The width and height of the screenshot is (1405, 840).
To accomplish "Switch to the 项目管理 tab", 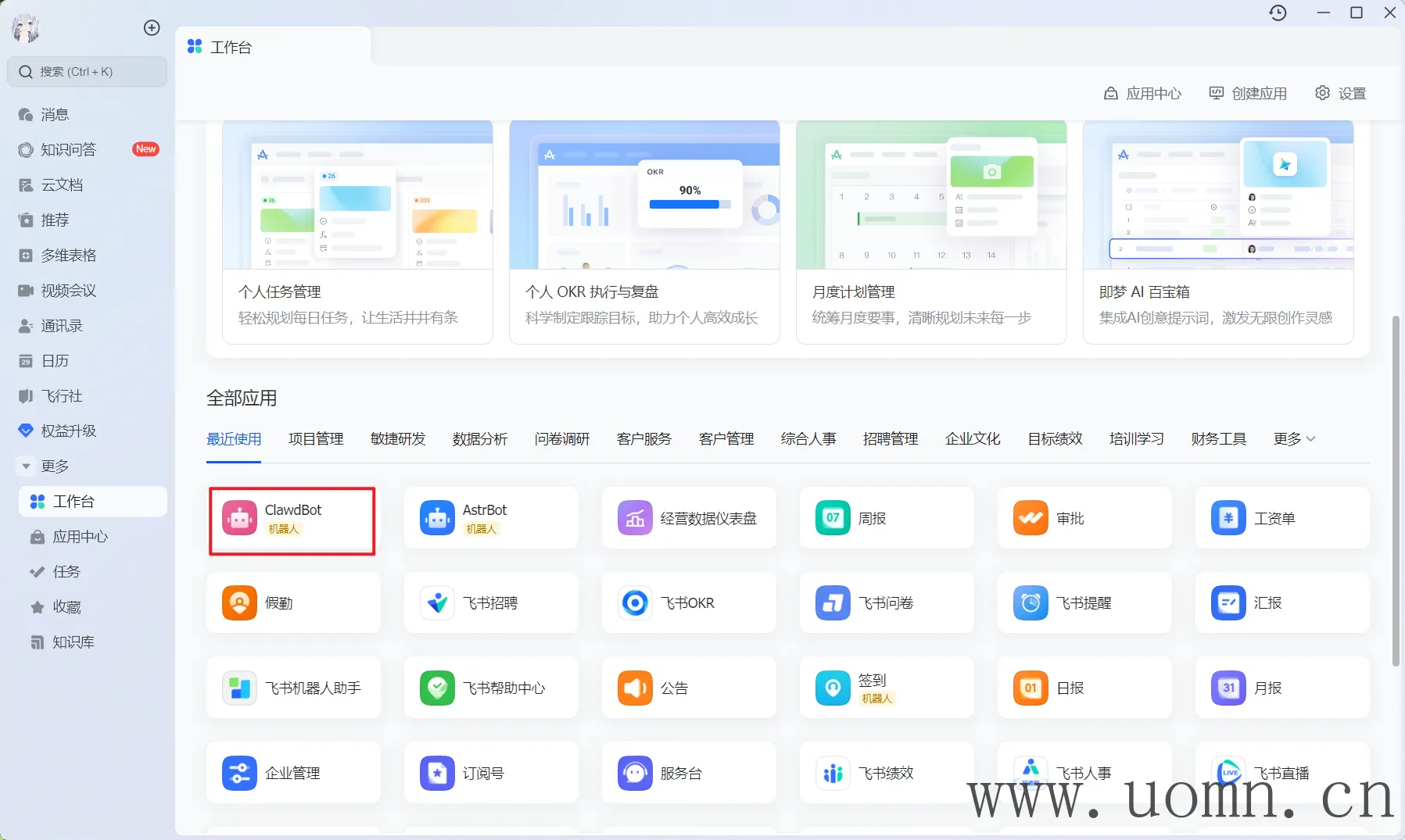I will [x=316, y=439].
